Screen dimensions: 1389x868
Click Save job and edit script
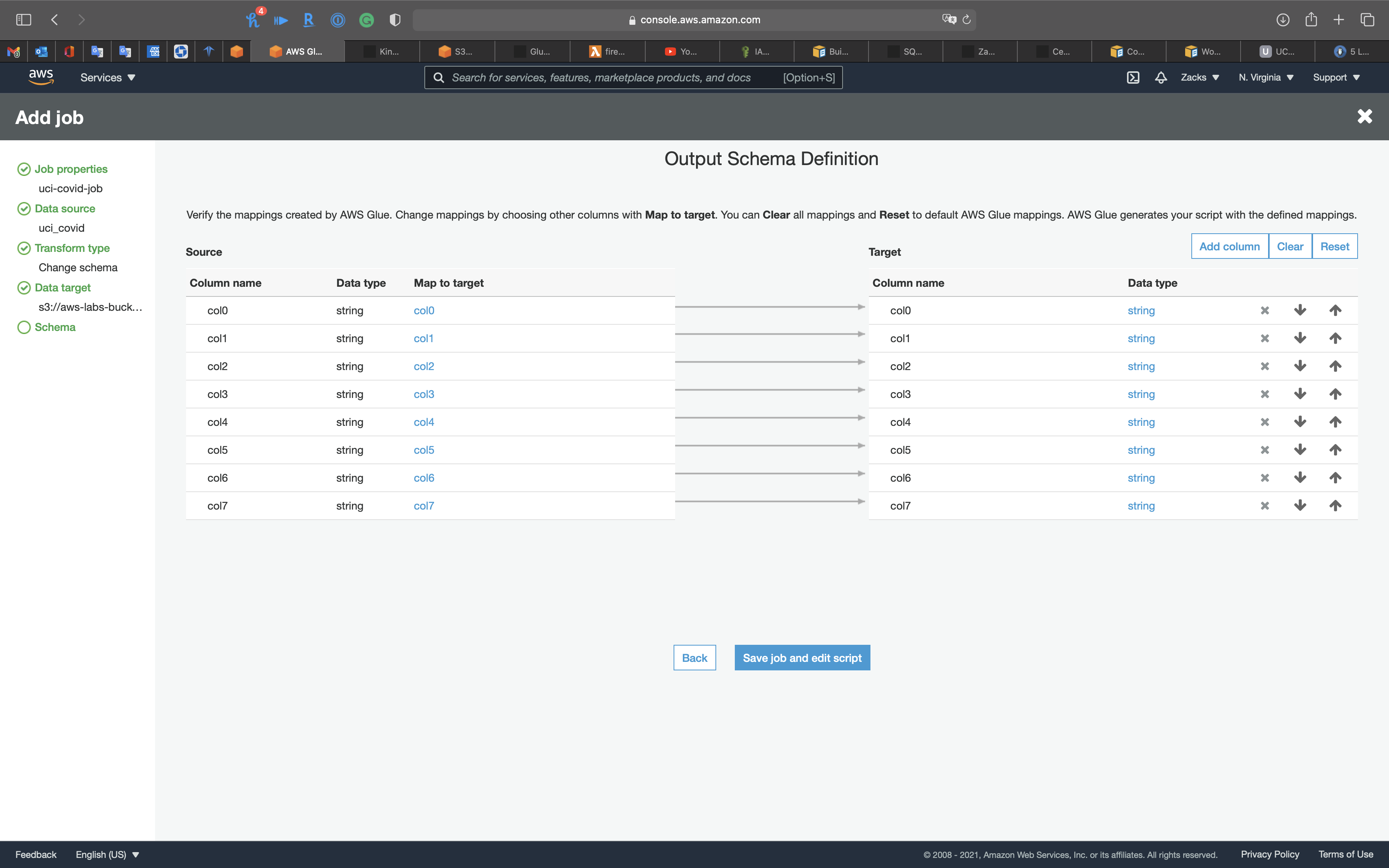[802, 658]
